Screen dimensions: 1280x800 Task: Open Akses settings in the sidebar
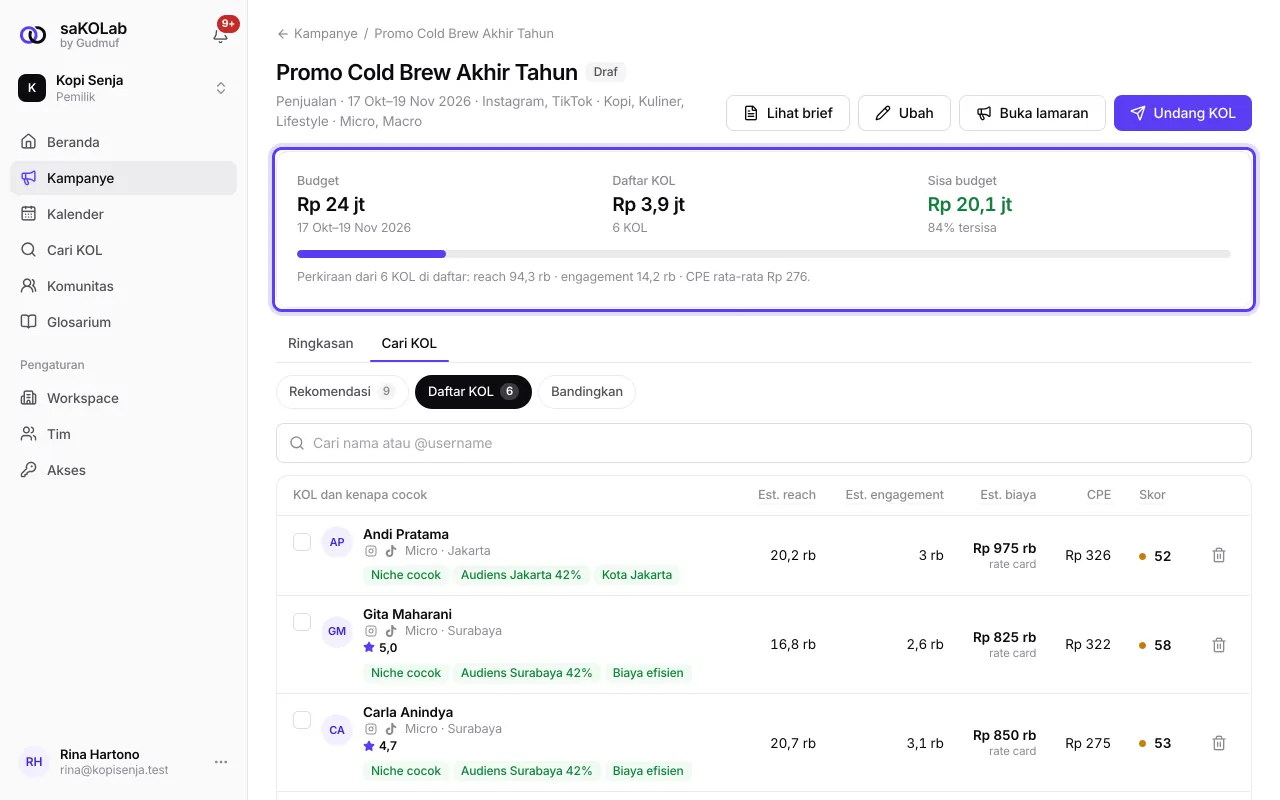pyautogui.click(x=124, y=470)
